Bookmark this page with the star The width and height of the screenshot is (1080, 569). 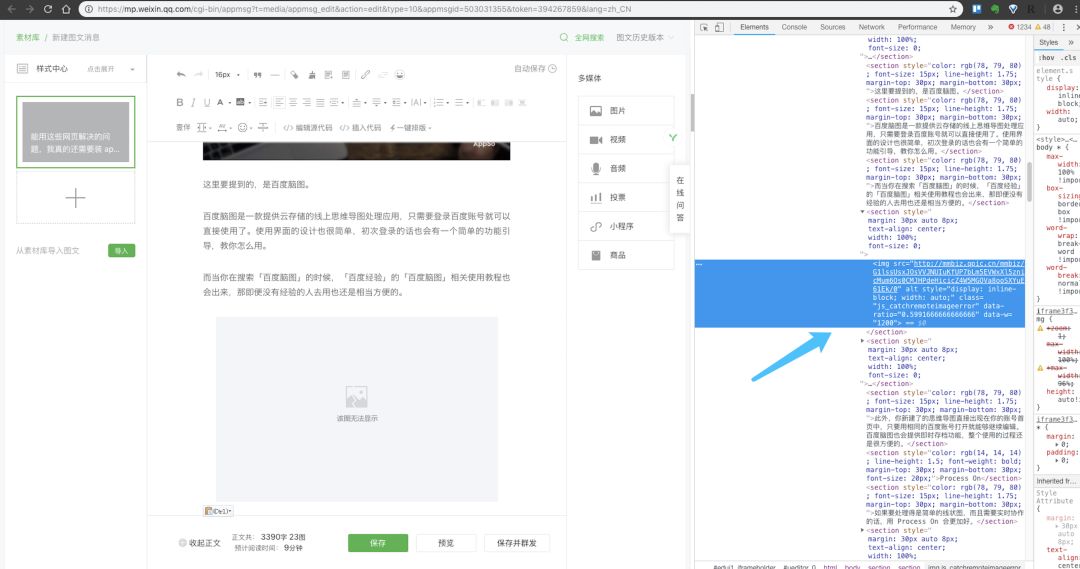[x=953, y=9]
